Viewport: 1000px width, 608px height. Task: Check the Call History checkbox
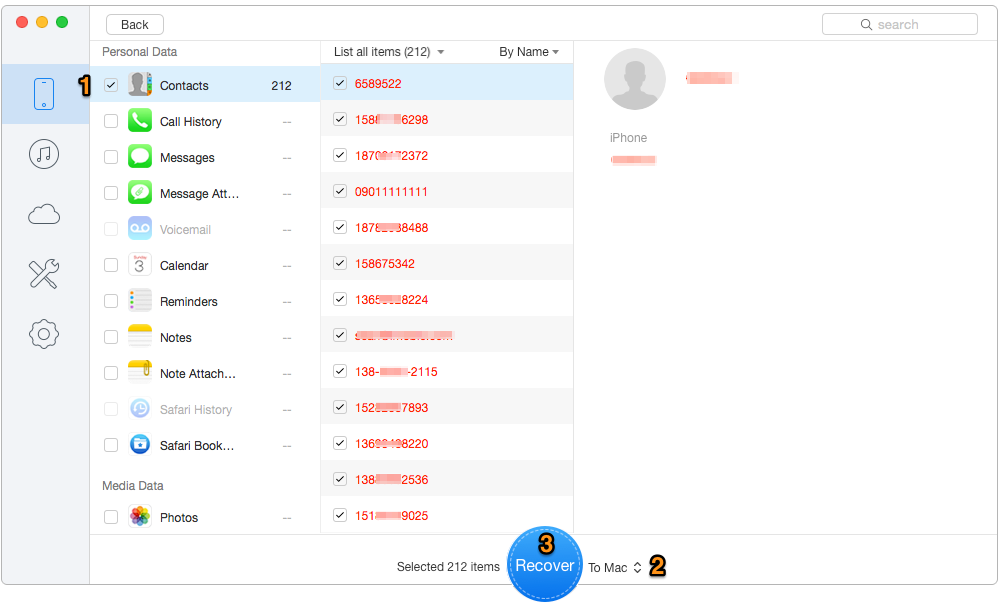(x=111, y=121)
